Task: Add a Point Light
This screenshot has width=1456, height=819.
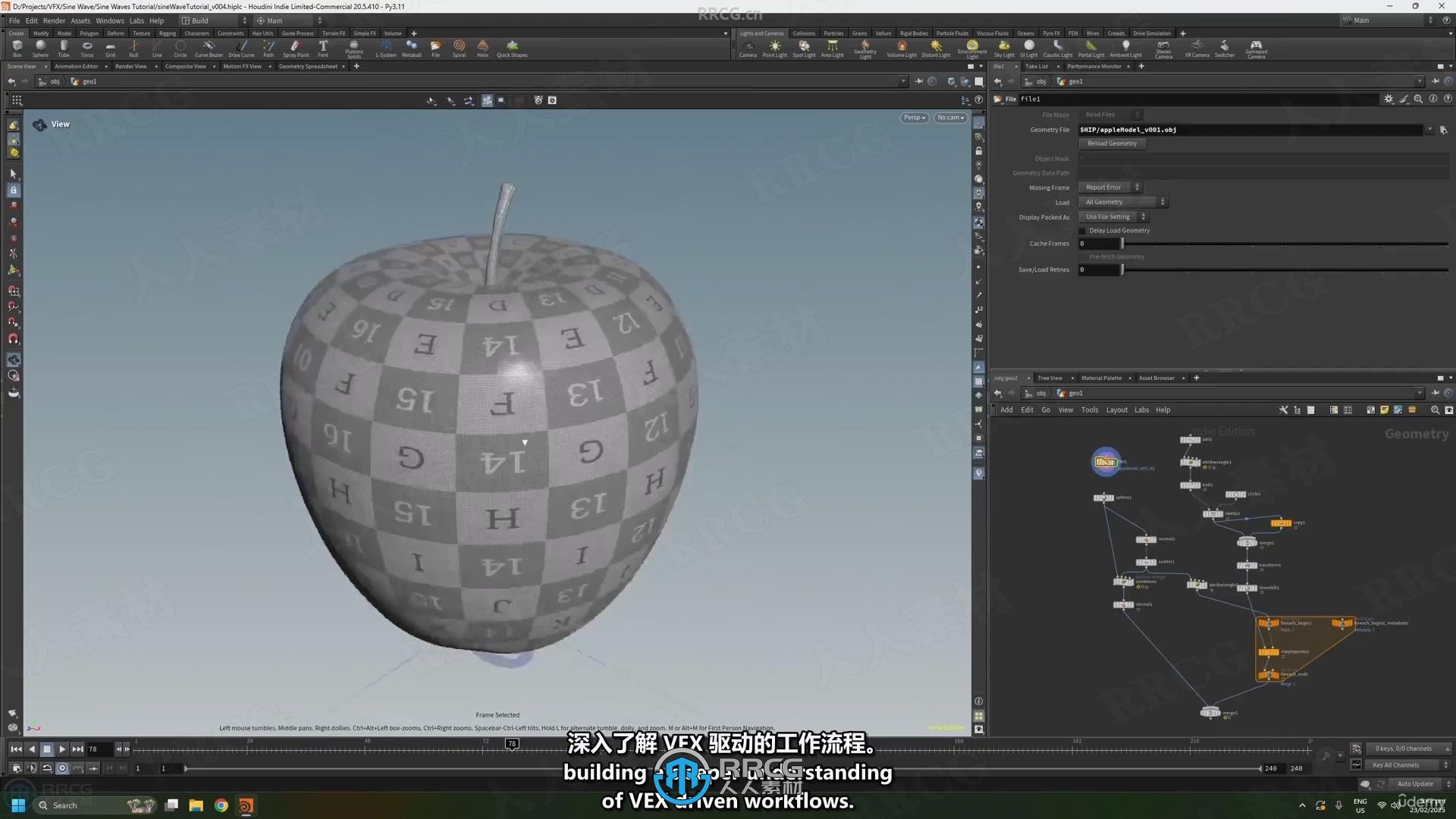Action: [774, 49]
